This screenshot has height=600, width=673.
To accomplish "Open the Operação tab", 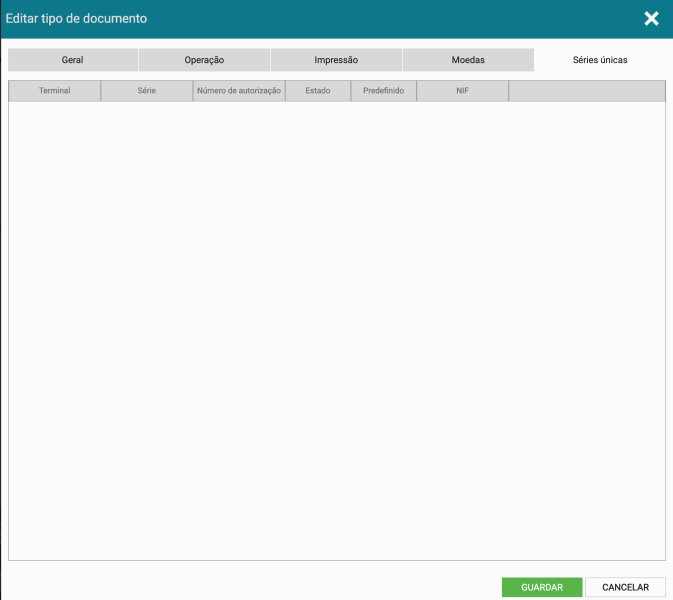I will click(x=204, y=60).
